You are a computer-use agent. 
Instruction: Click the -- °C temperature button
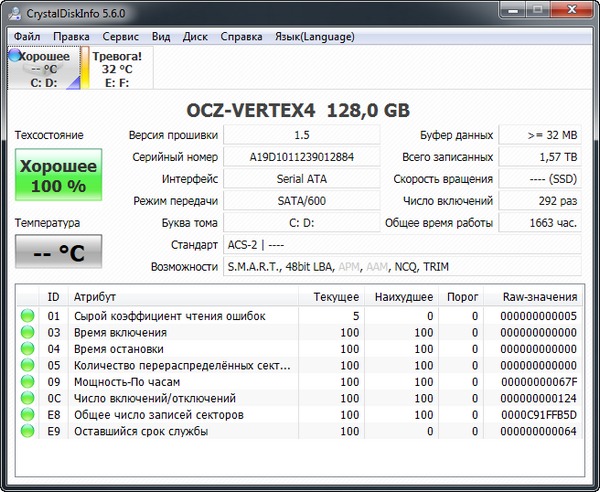(59, 252)
